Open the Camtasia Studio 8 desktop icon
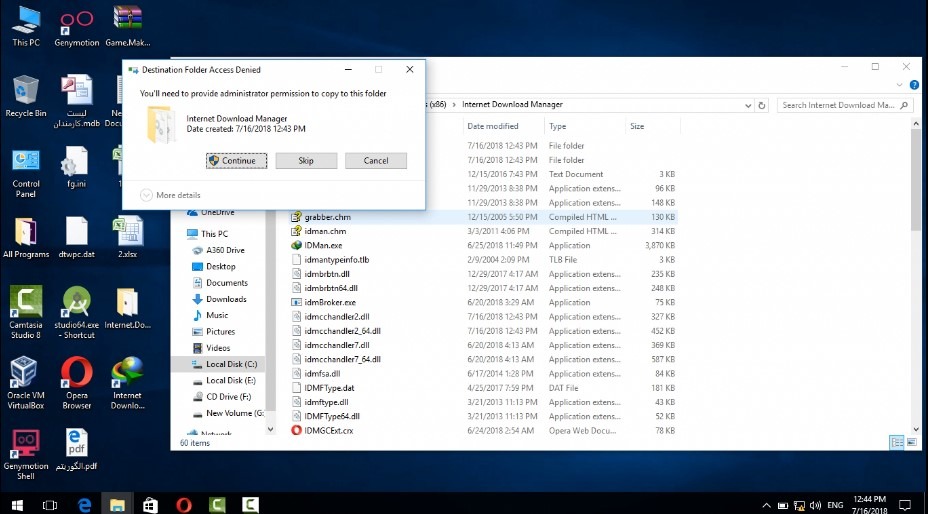 point(25,311)
